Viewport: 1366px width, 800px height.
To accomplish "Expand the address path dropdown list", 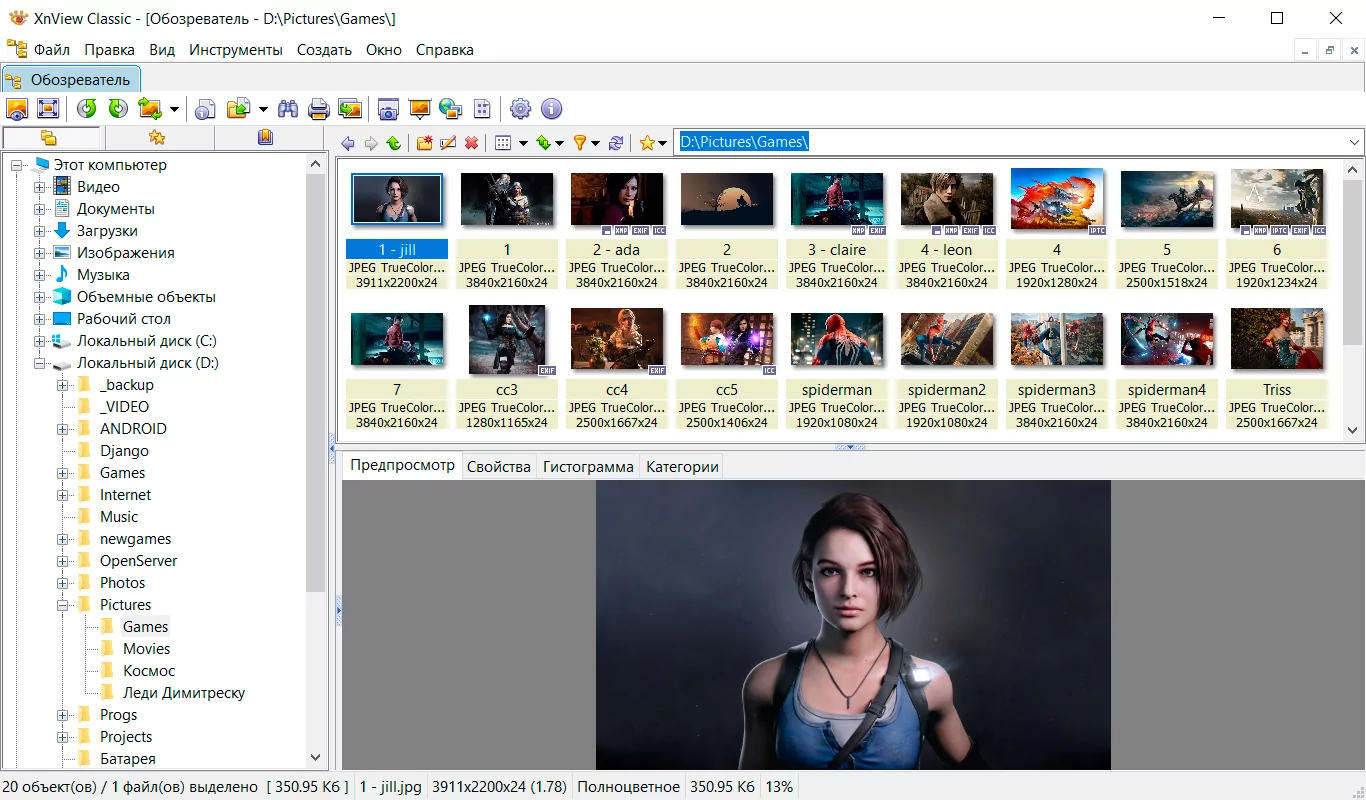I will click(1355, 143).
